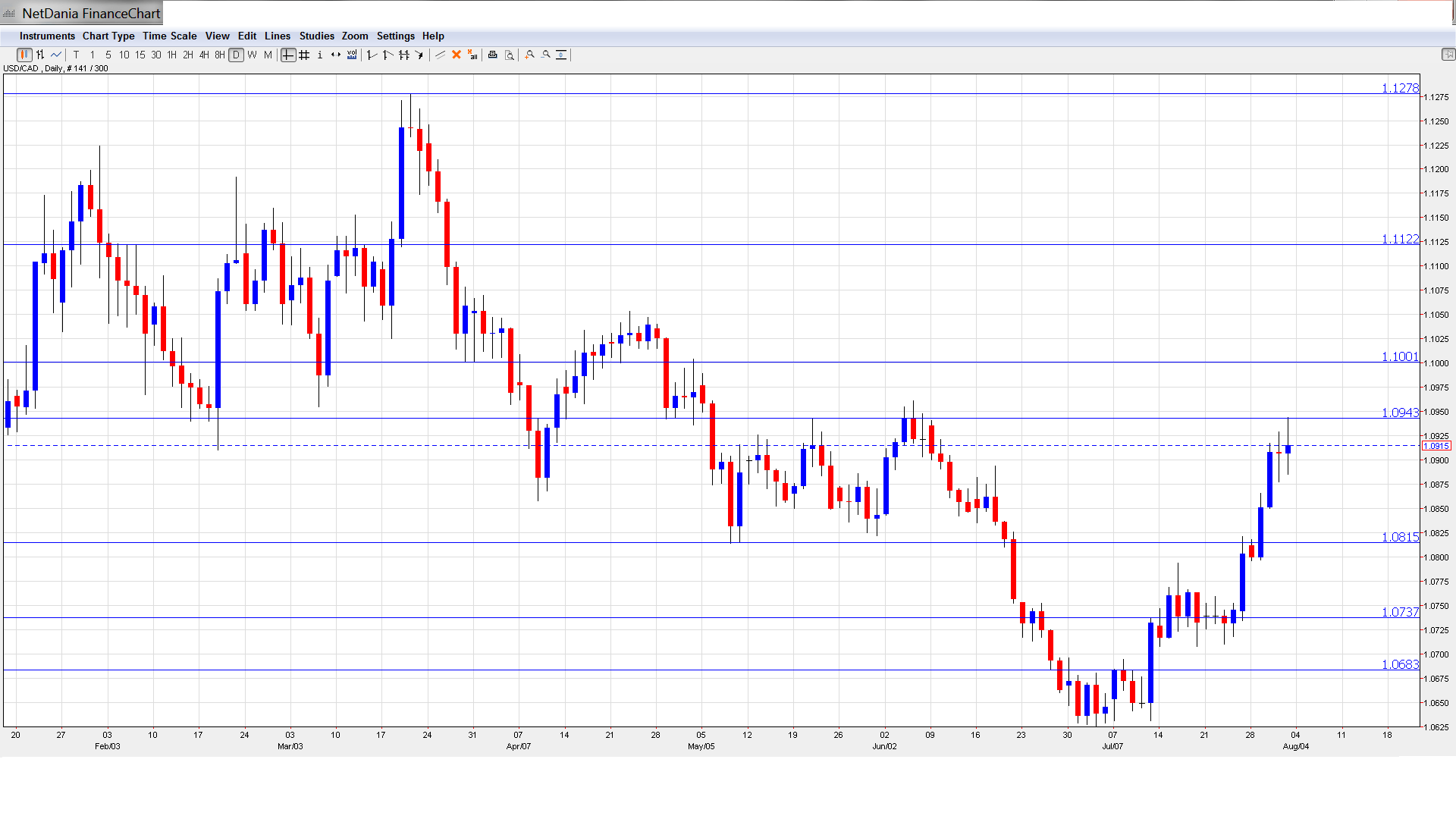Click the zoom out magnifier icon

pyautogui.click(x=546, y=55)
